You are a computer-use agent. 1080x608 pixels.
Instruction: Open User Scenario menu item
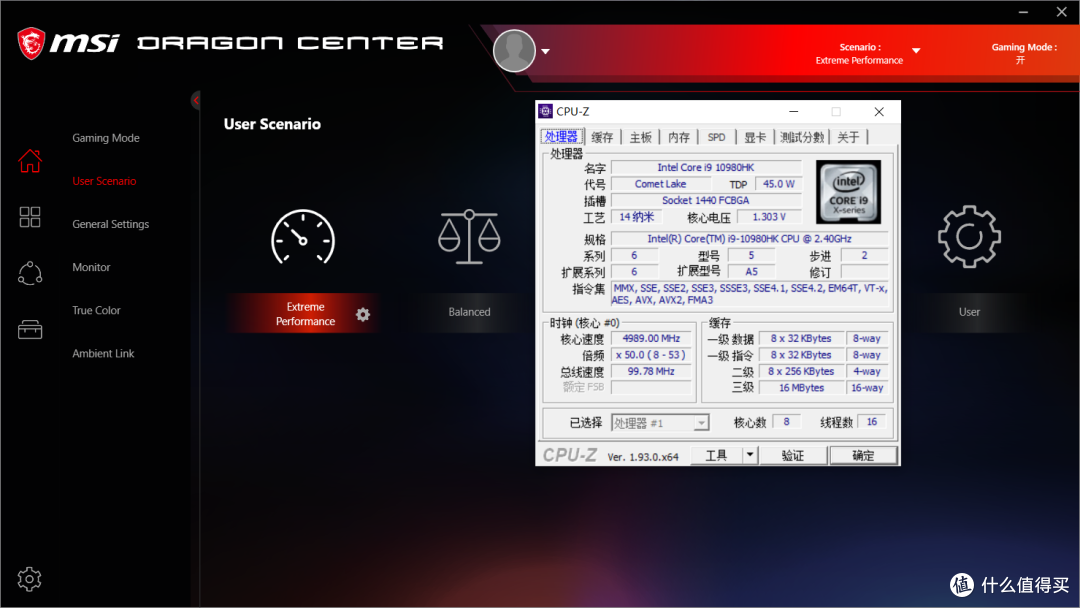[x=104, y=181]
